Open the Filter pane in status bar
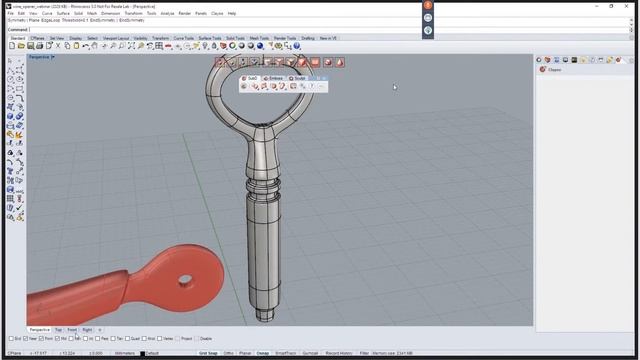Viewport: 640px width, 360px height. (364, 353)
